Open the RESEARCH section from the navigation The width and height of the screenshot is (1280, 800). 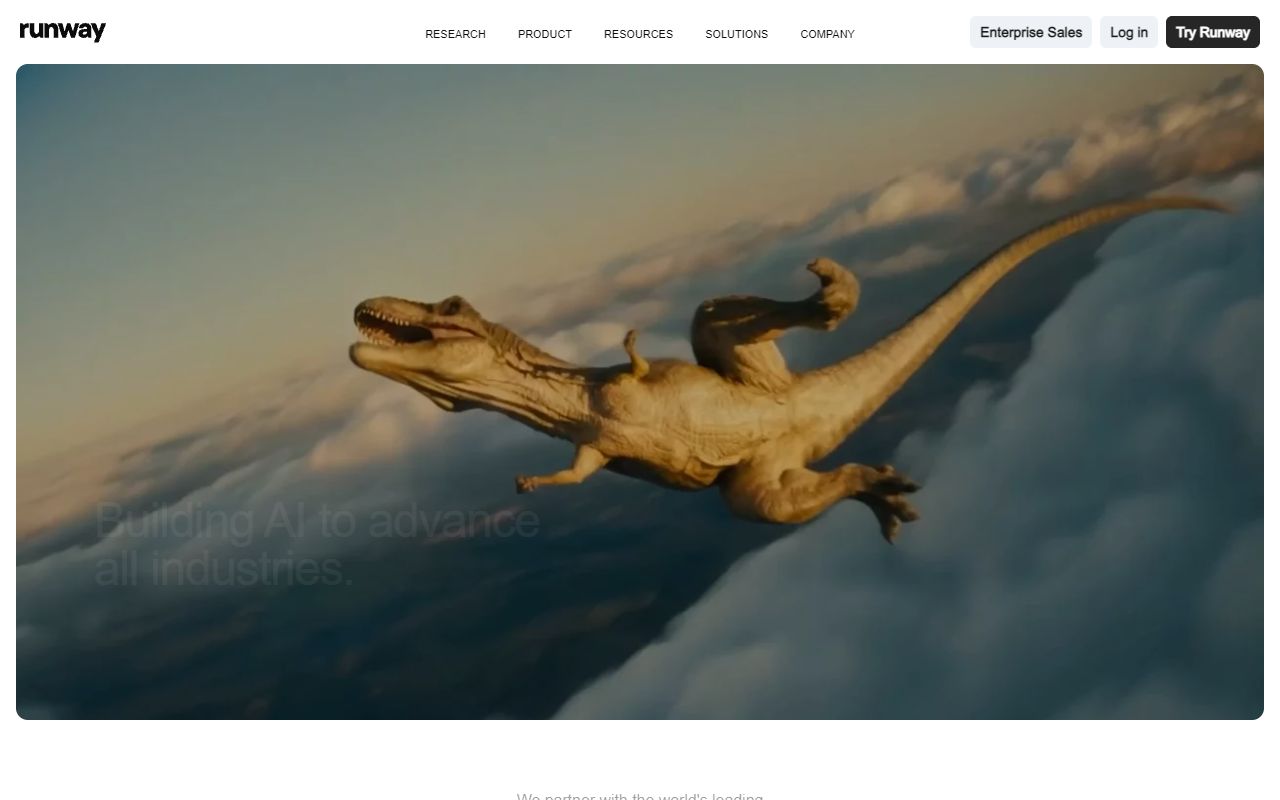(x=455, y=33)
